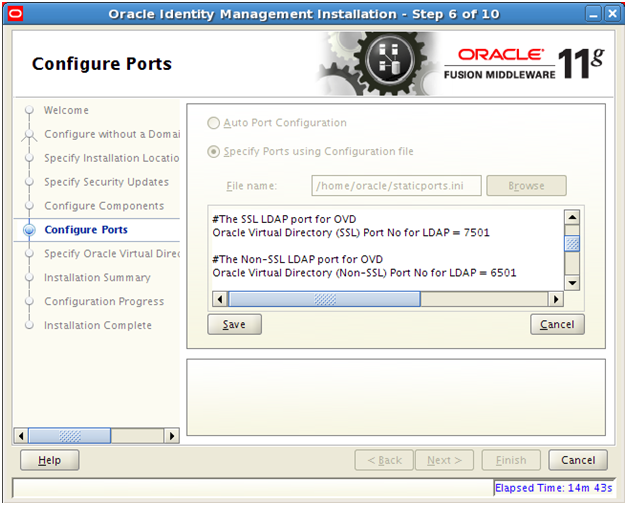Click text area scroll down arrow
Image resolution: width=627 pixels, height=505 pixels.
[x=572, y=283]
